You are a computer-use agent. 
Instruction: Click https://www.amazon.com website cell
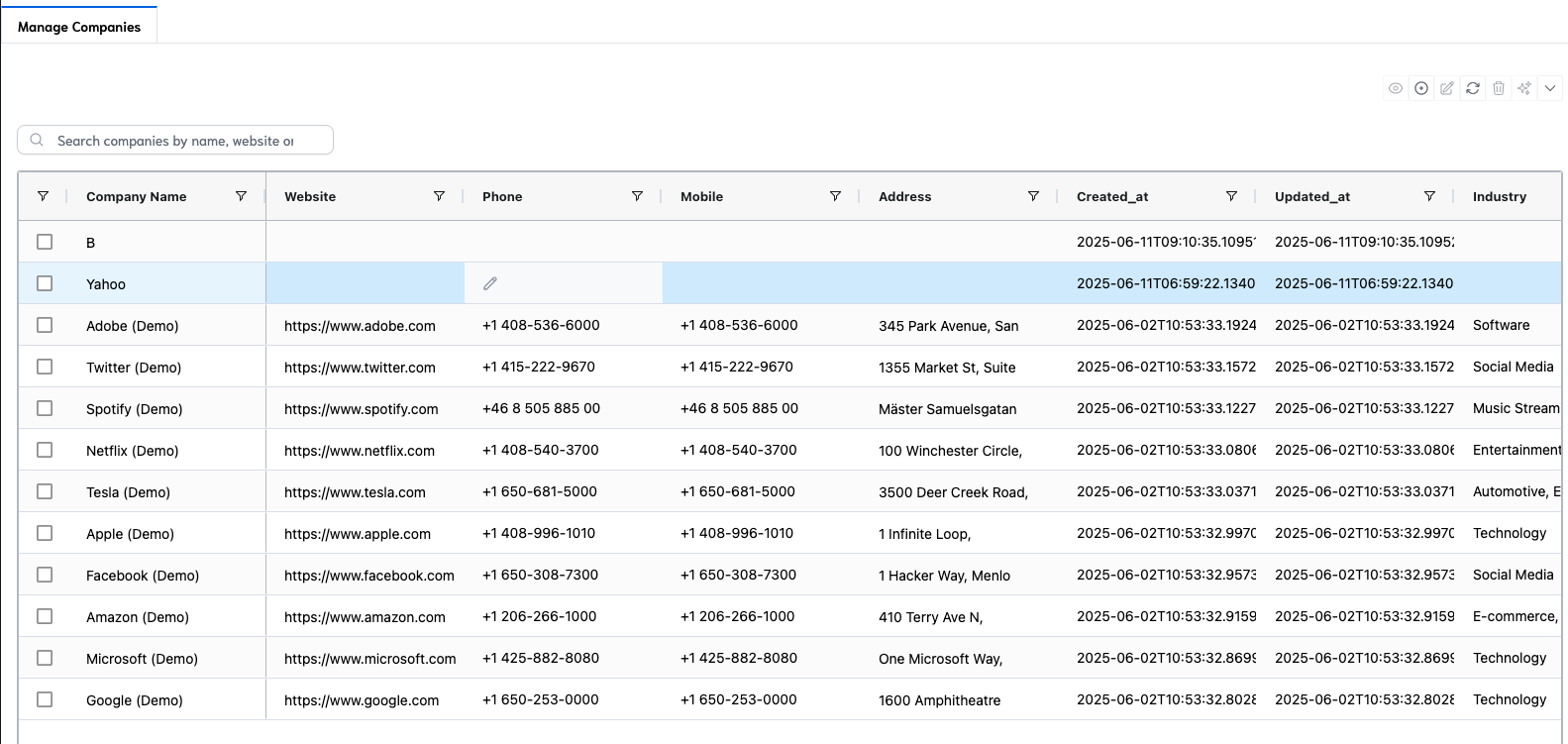(x=365, y=617)
